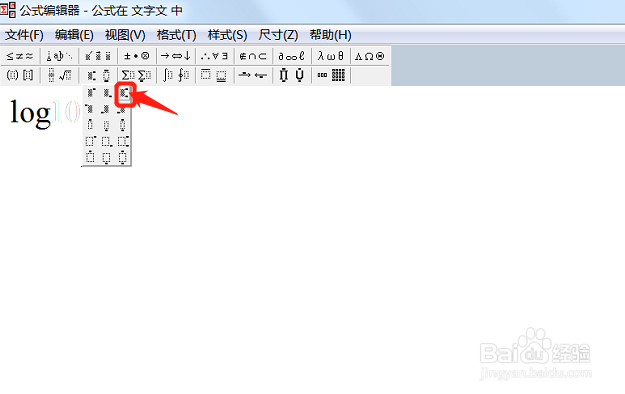Open the fraction and radical templates palette
The image size is (625, 394).
click(59, 75)
